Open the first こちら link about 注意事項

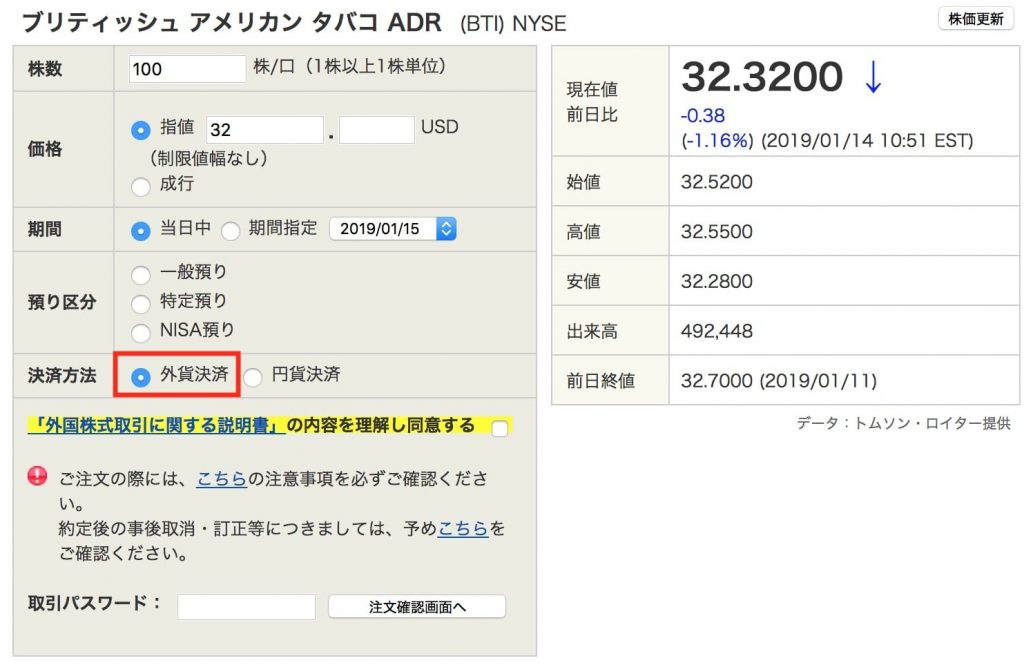[221, 479]
